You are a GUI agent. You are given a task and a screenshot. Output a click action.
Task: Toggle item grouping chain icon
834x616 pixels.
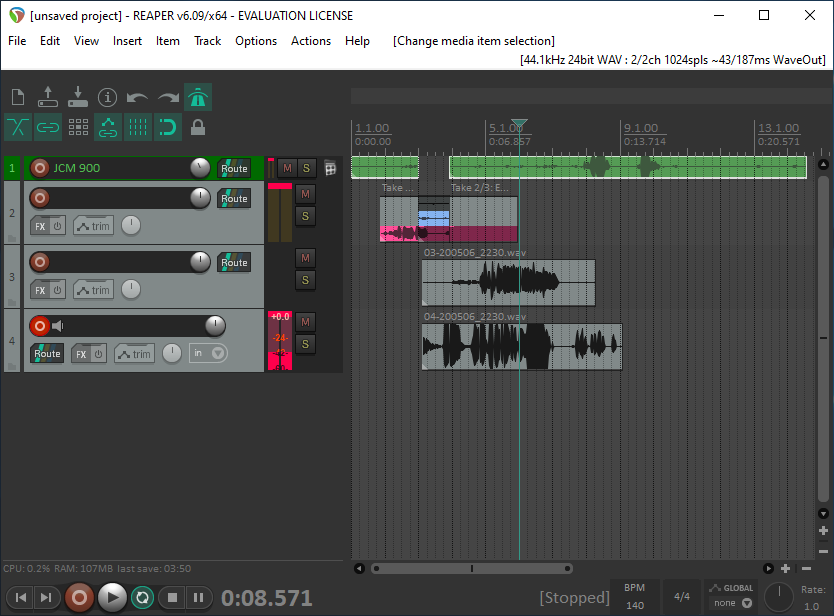tap(48, 128)
